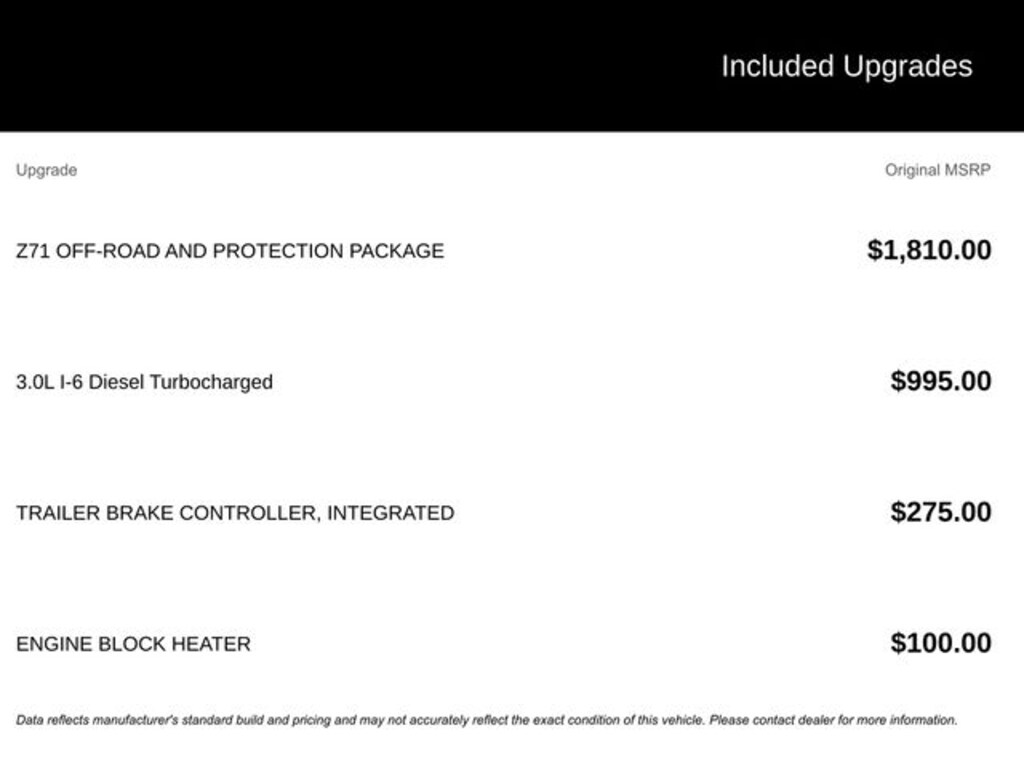Select the Engine Block Heater upgrade
This screenshot has width=1024, height=768.
(x=133, y=644)
